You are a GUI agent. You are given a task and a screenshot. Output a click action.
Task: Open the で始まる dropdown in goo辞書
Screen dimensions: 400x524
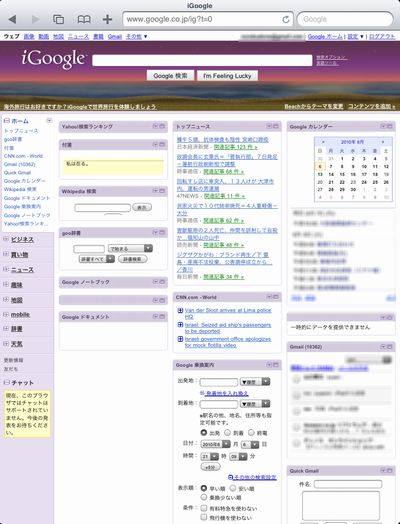click(x=130, y=248)
